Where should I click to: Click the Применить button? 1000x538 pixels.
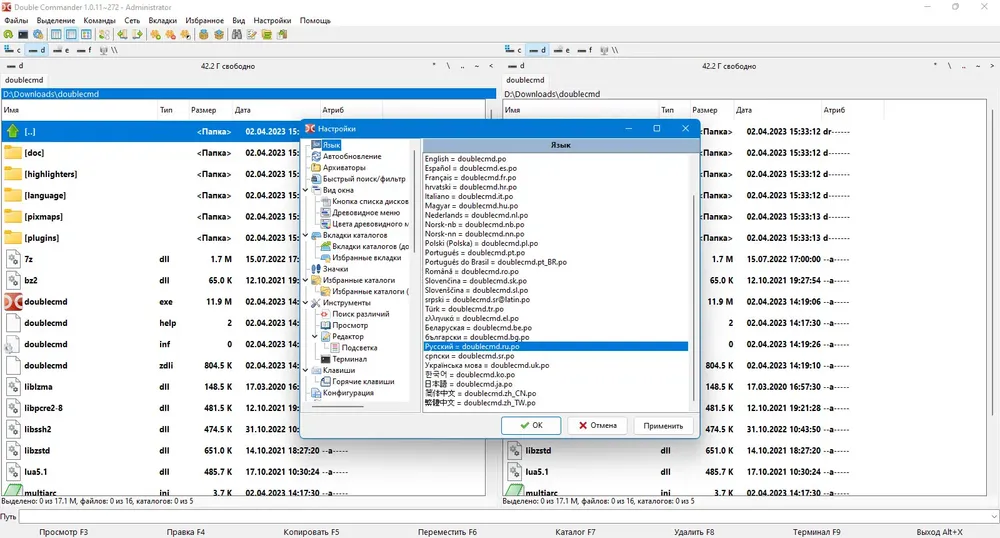[663, 426]
